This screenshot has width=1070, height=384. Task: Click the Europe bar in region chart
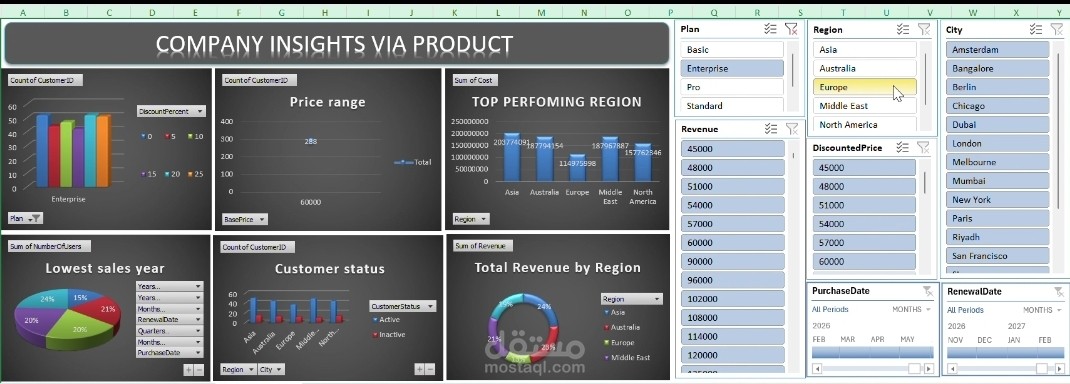(x=578, y=168)
